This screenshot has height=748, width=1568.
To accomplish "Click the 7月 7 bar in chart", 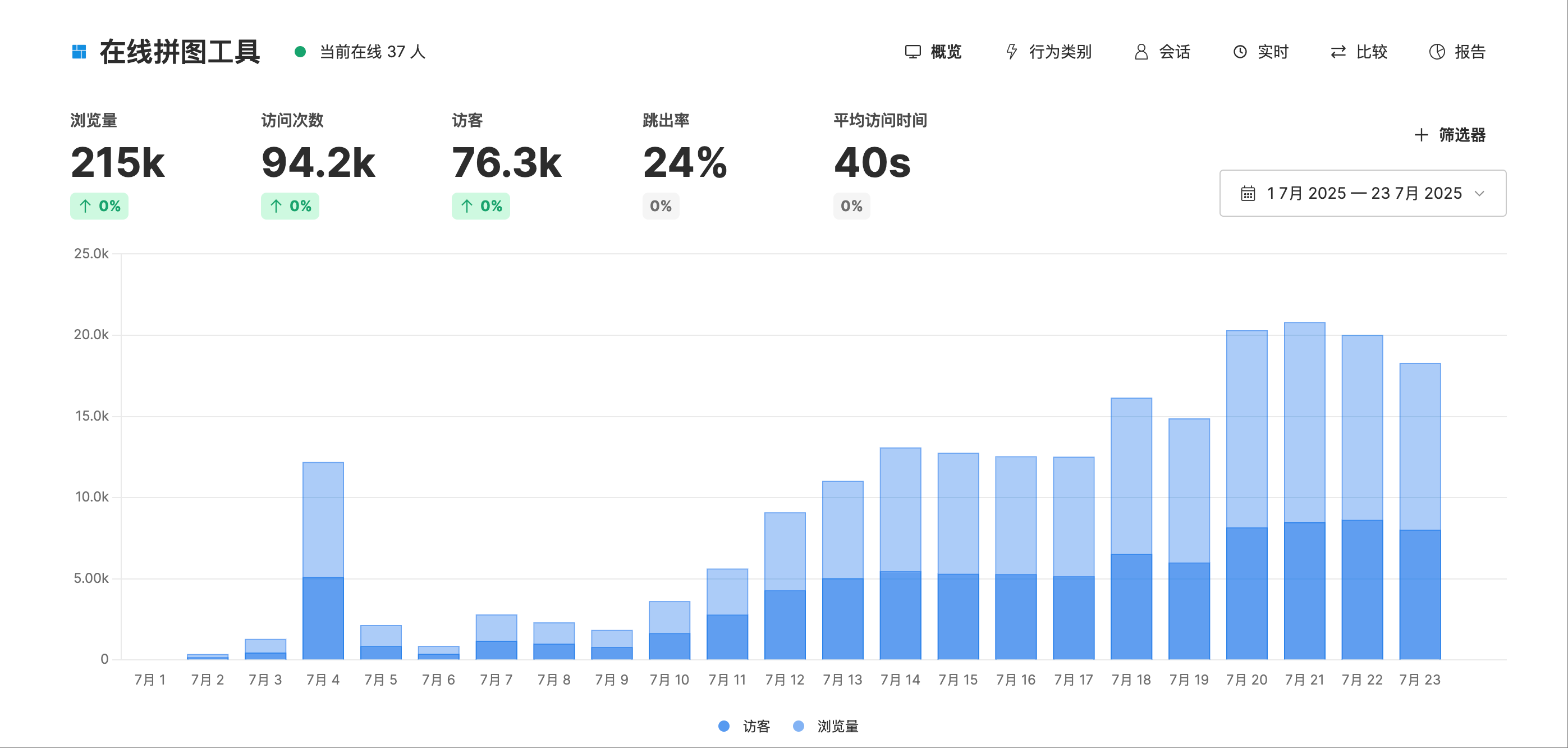I will (497, 637).
